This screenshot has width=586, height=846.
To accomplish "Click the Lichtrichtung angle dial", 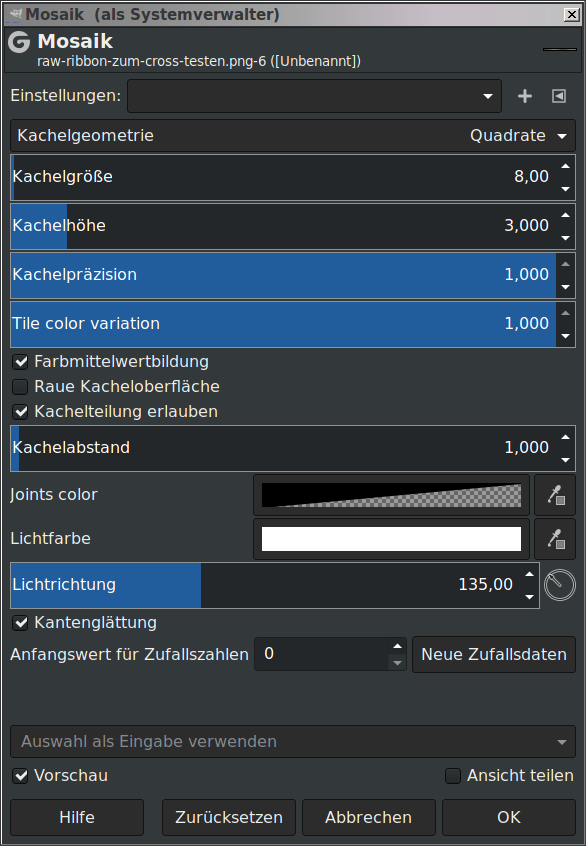I will (560, 585).
